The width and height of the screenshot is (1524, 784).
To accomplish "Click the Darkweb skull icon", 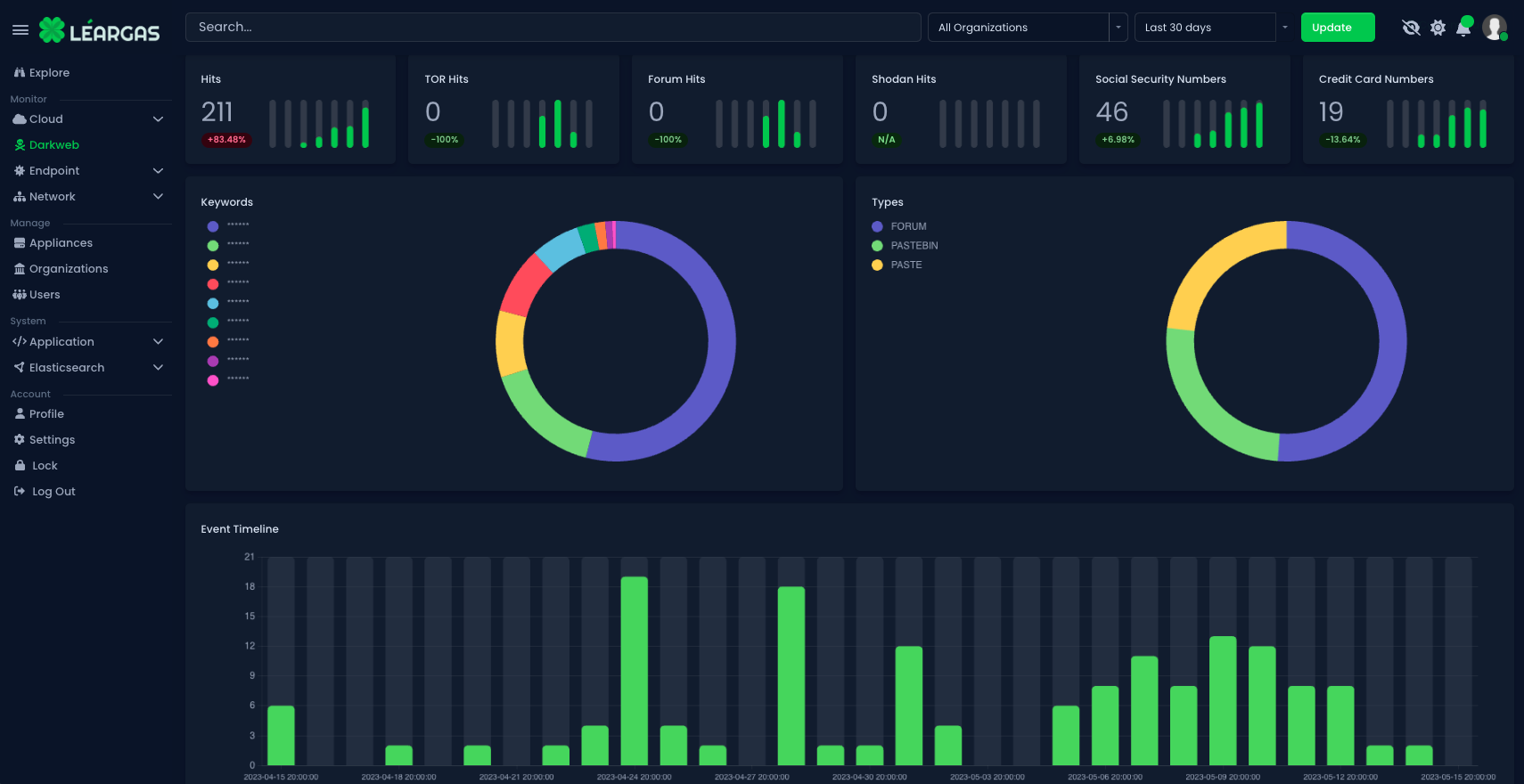I will click(x=20, y=145).
